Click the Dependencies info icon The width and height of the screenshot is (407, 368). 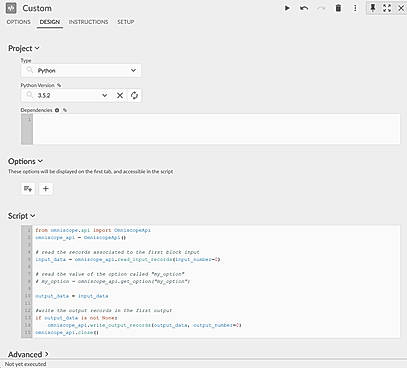pos(57,110)
